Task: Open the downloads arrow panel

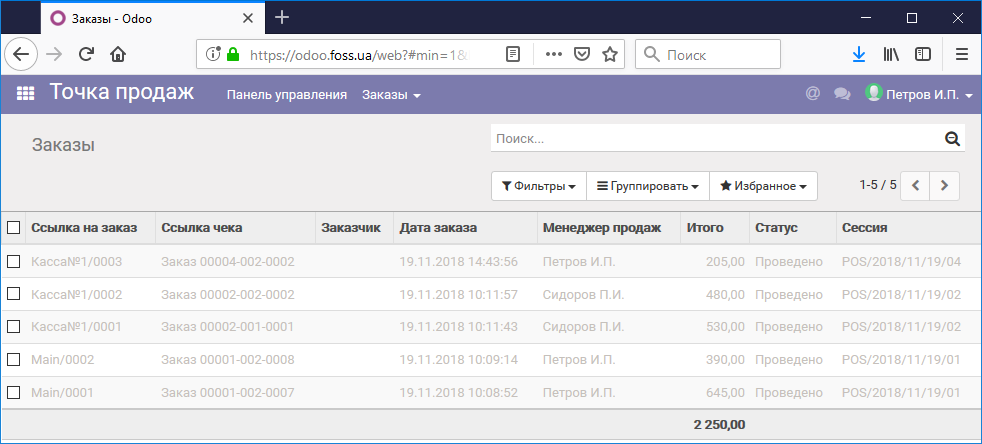Action: coord(859,54)
